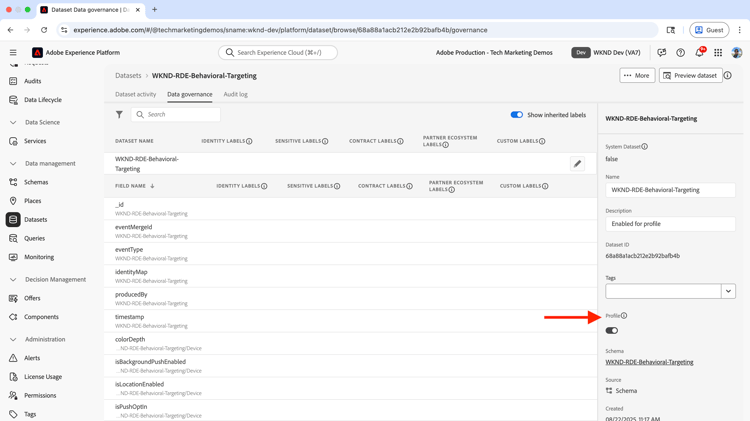Open the feedback chat icon

[x=662, y=53]
